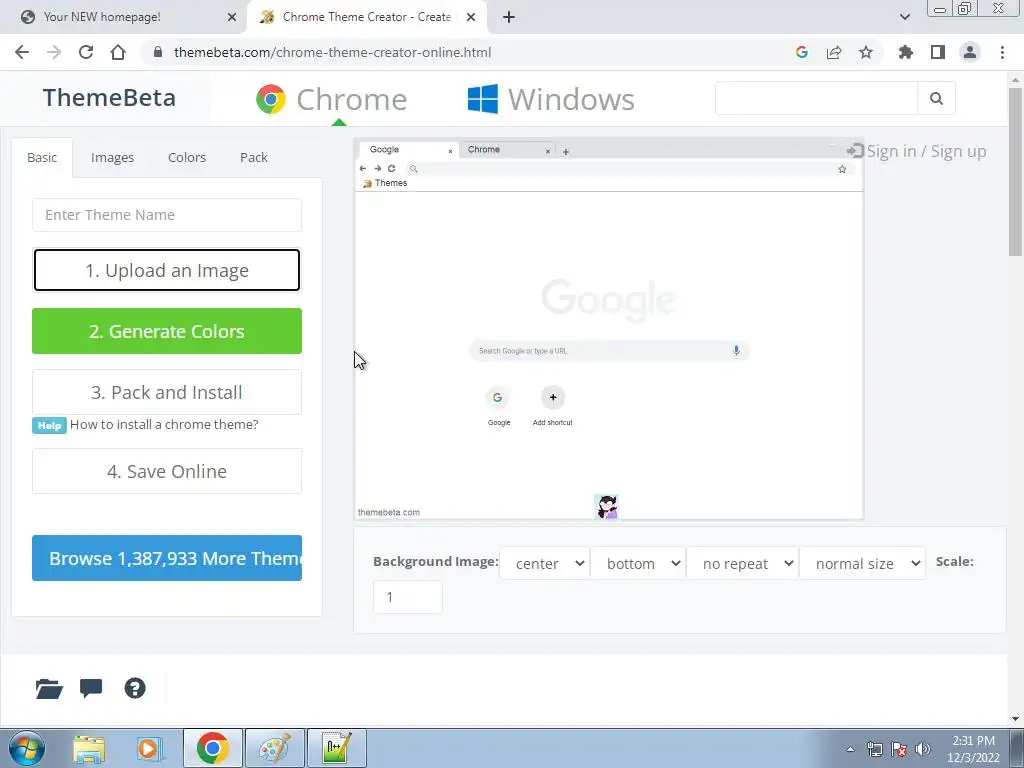Open the comments speech bubble icon
1024x768 pixels.
click(x=91, y=688)
